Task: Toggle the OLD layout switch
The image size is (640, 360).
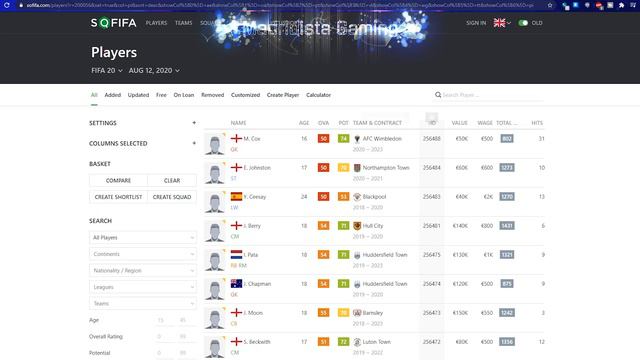Action: [523, 23]
